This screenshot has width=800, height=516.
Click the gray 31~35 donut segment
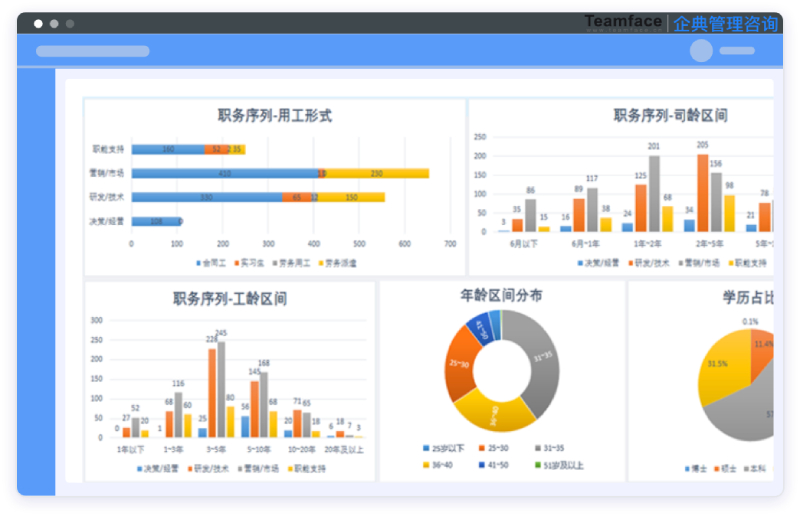pyautogui.click(x=542, y=360)
